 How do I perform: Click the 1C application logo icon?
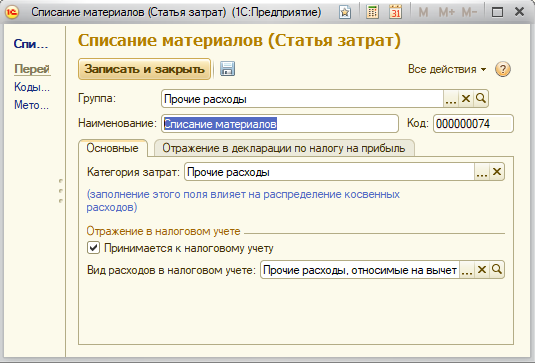coord(12,12)
